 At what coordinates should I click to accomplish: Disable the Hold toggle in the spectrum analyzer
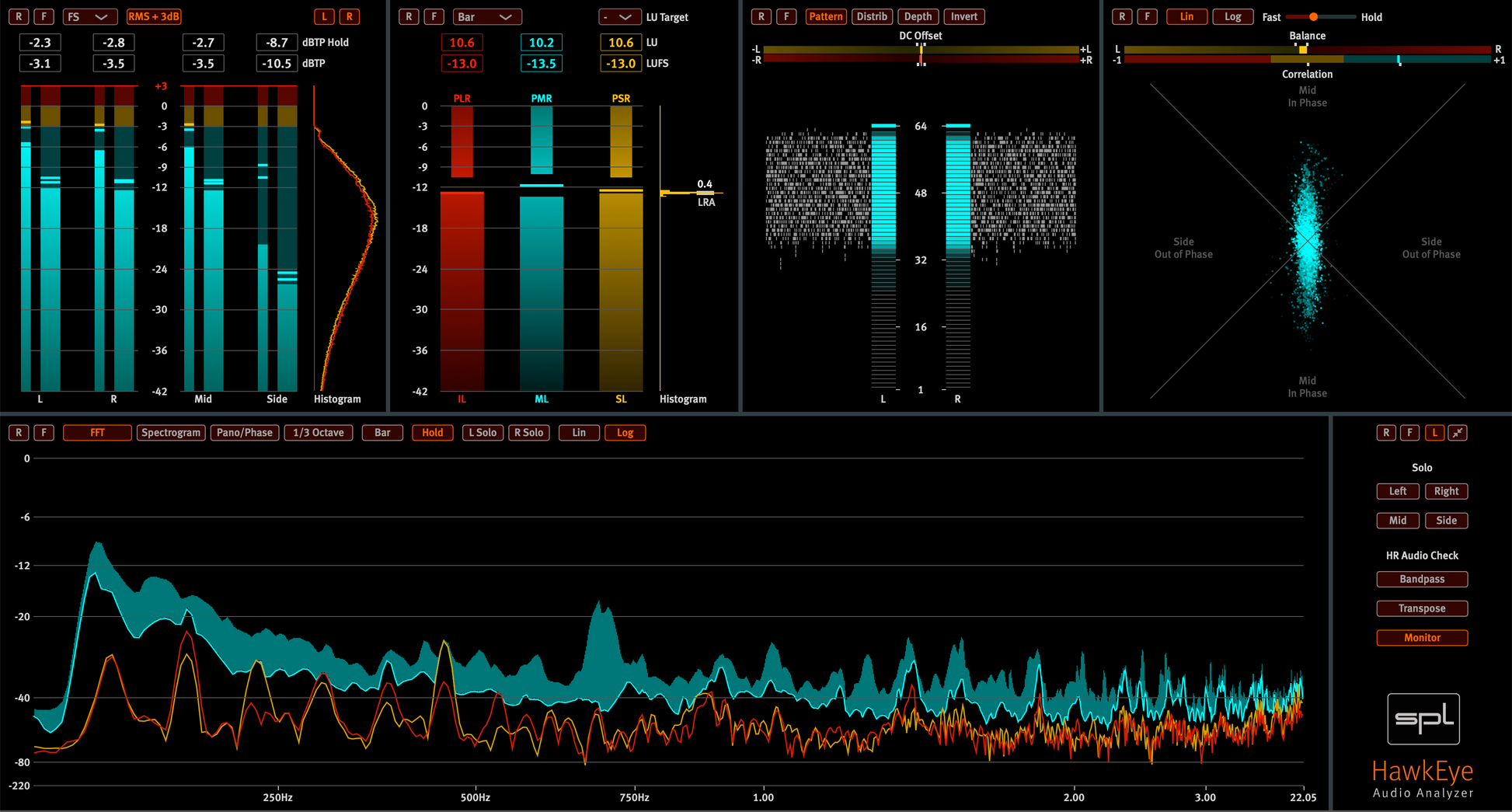pyautogui.click(x=432, y=433)
